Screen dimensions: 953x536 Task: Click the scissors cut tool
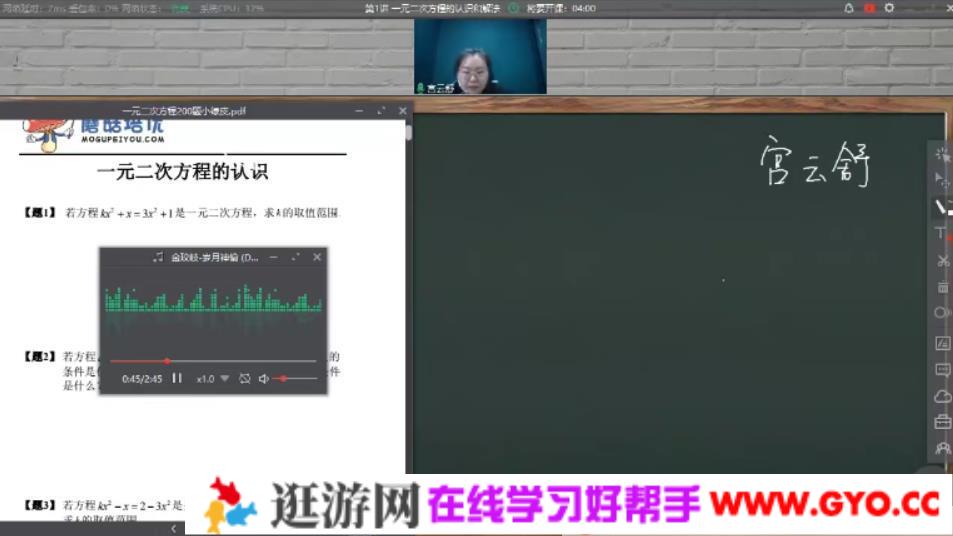943,261
